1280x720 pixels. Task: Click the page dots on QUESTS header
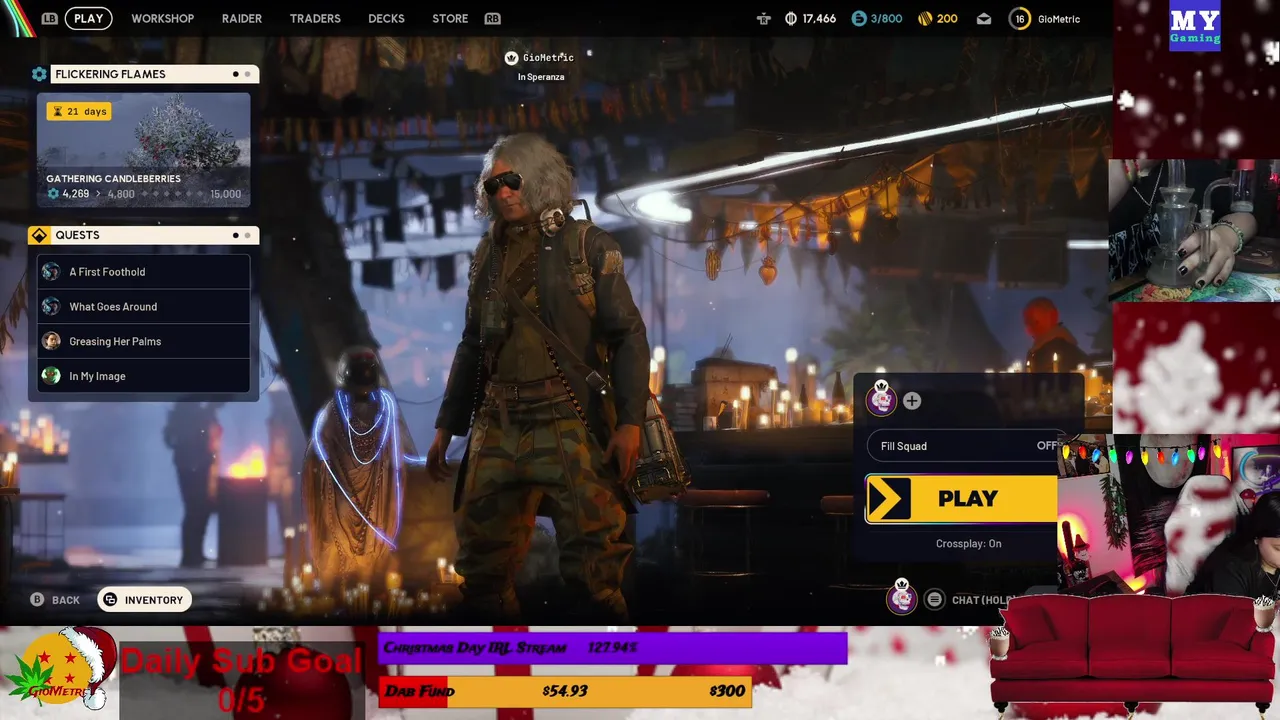coord(242,235)
